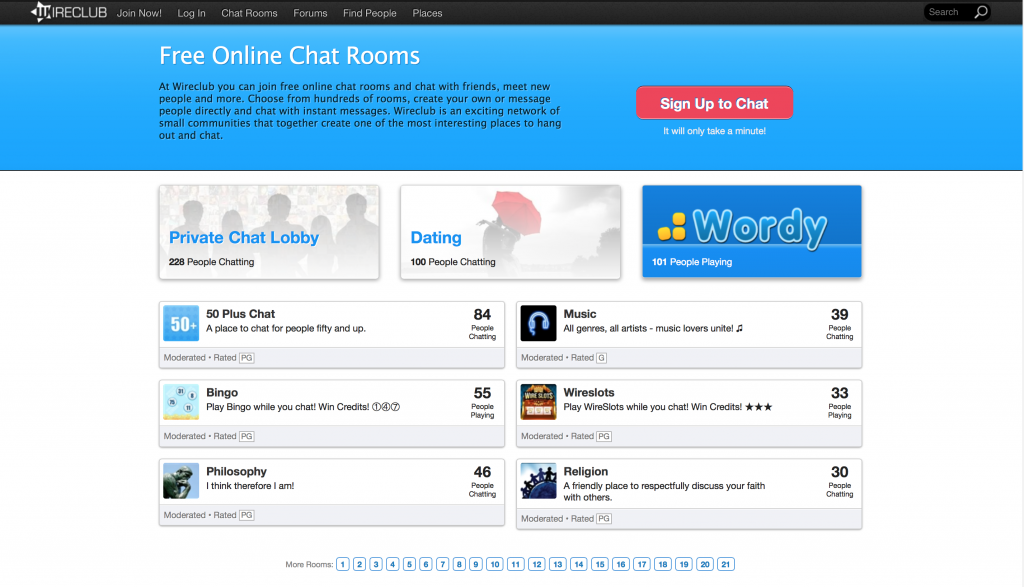The height and width of the screenshot is (587, 1024).
Task: Go to More Rooms page 10
Action: pyautogui.click(x=495, y=564)
